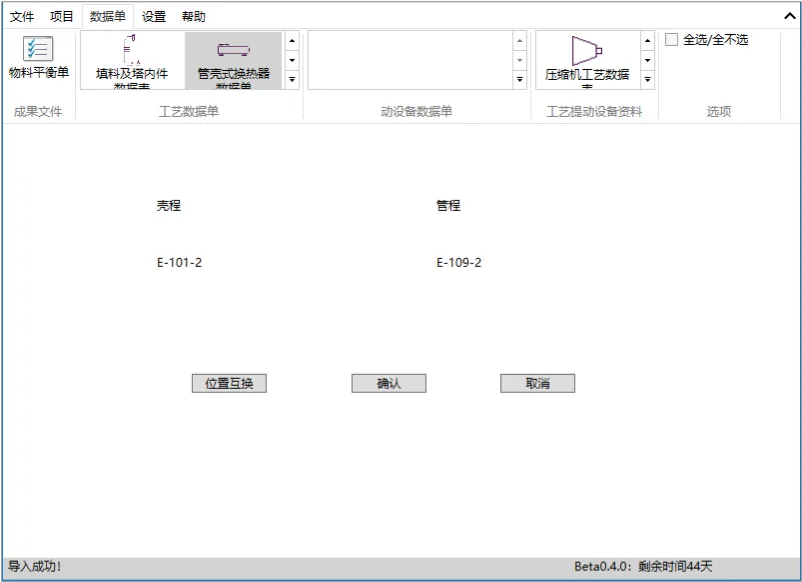Screen dimensions: 802x582
Task: Click the 确认 button
Action: click(389, 383)
